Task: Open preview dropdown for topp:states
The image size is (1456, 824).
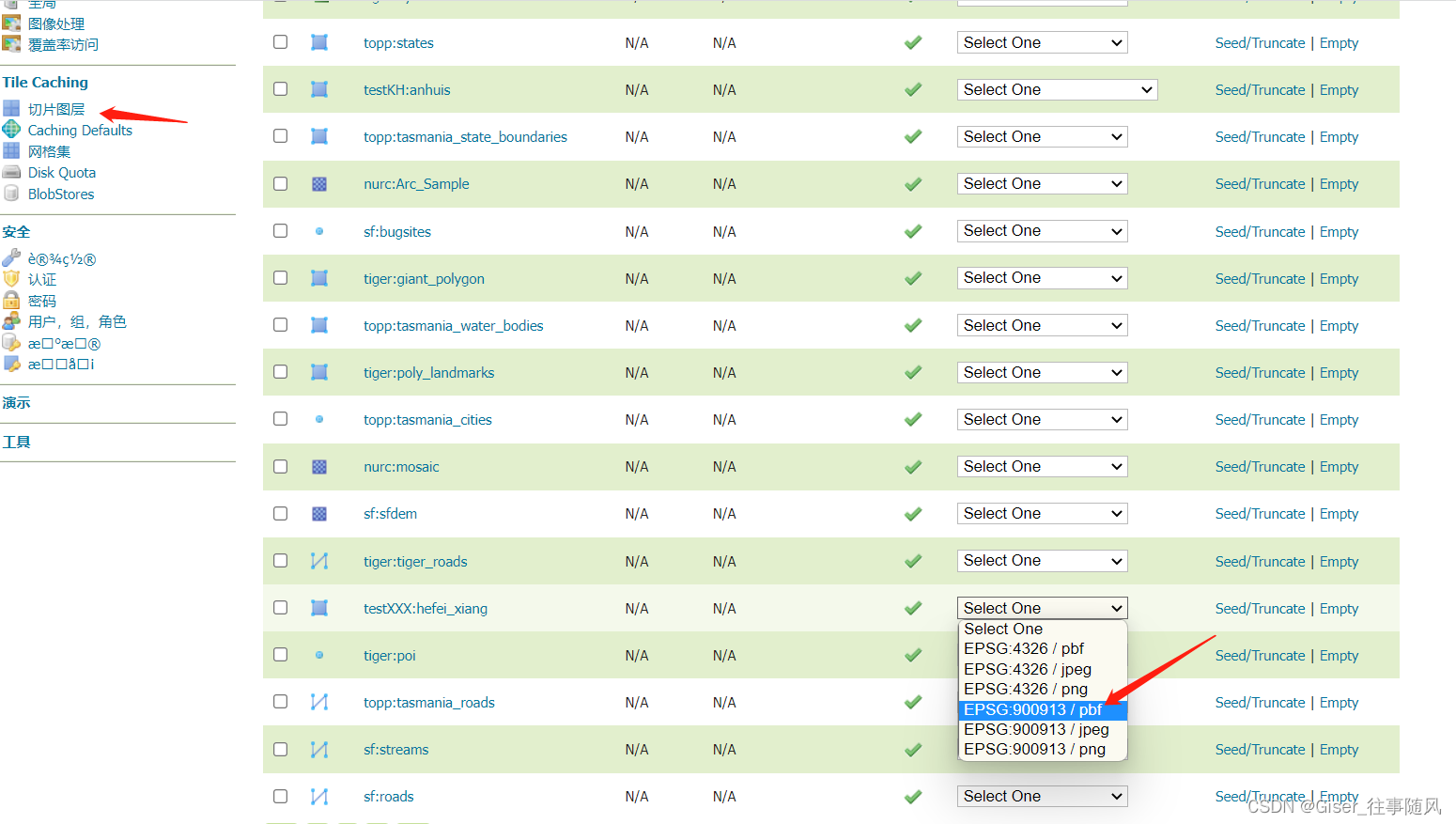Action: [x=1042, y=42]
